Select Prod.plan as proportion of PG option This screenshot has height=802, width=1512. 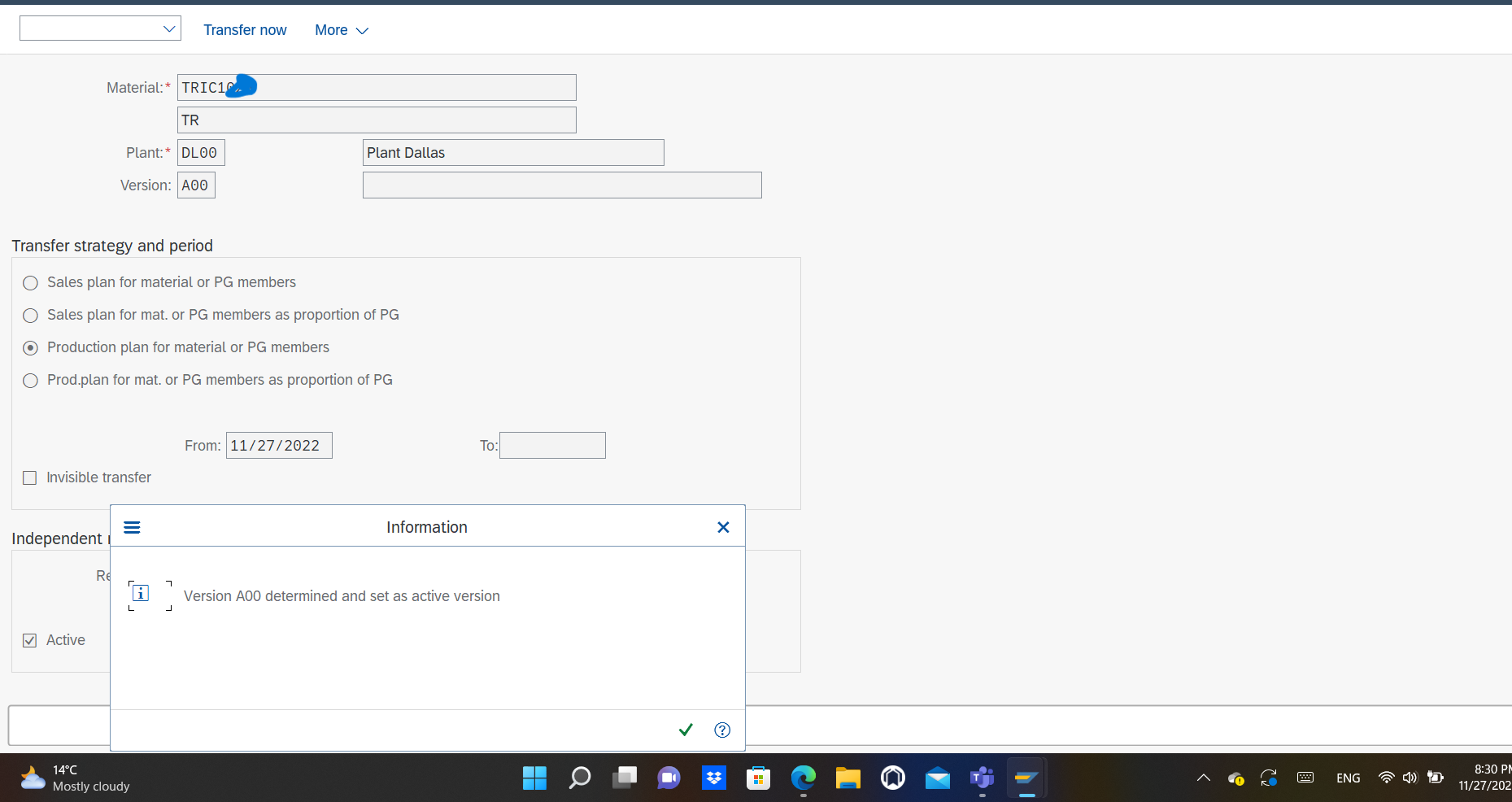(x=30, y=381)
